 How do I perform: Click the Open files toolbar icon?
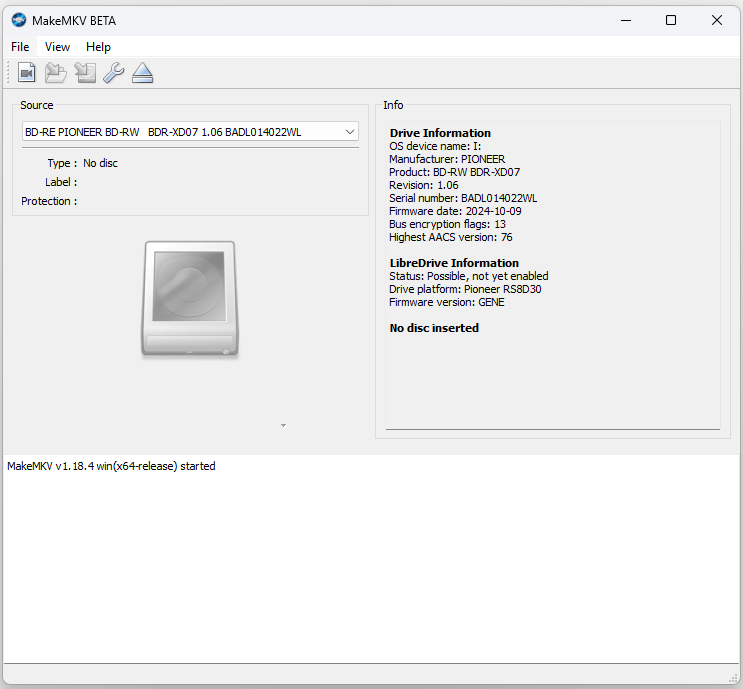(x=27, y=73)
